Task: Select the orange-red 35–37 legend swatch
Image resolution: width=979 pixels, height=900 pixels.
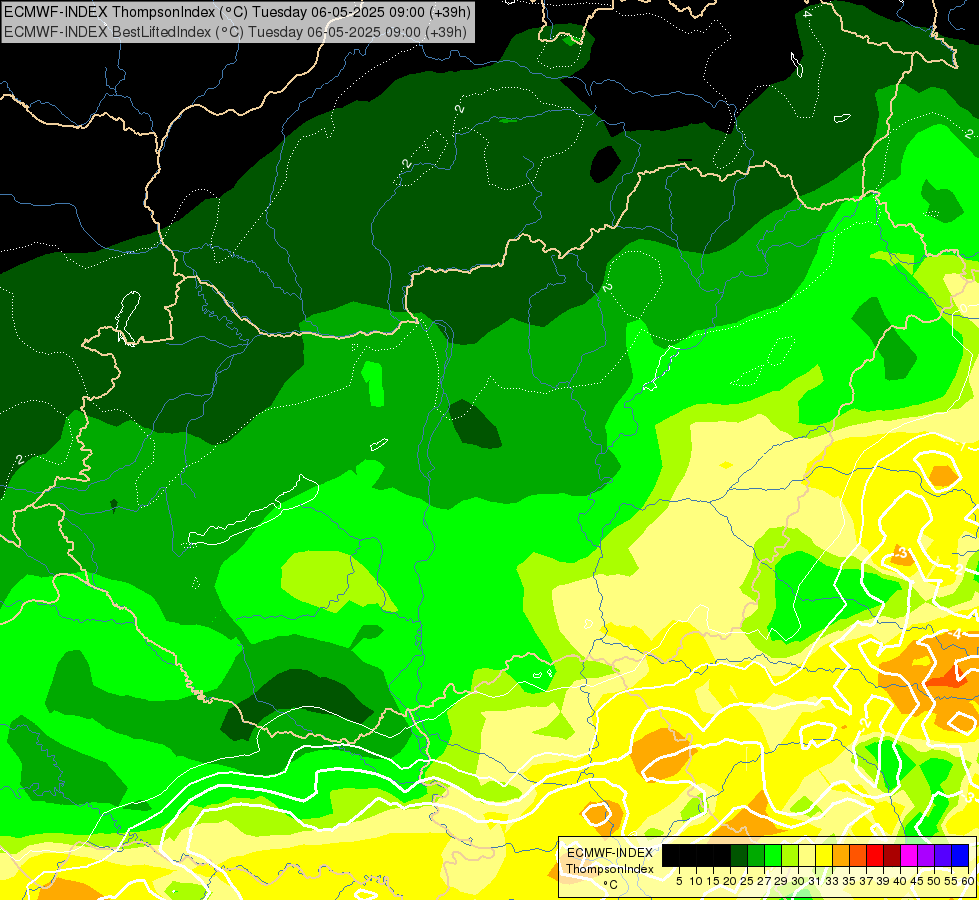Action: tap(858, 855)
